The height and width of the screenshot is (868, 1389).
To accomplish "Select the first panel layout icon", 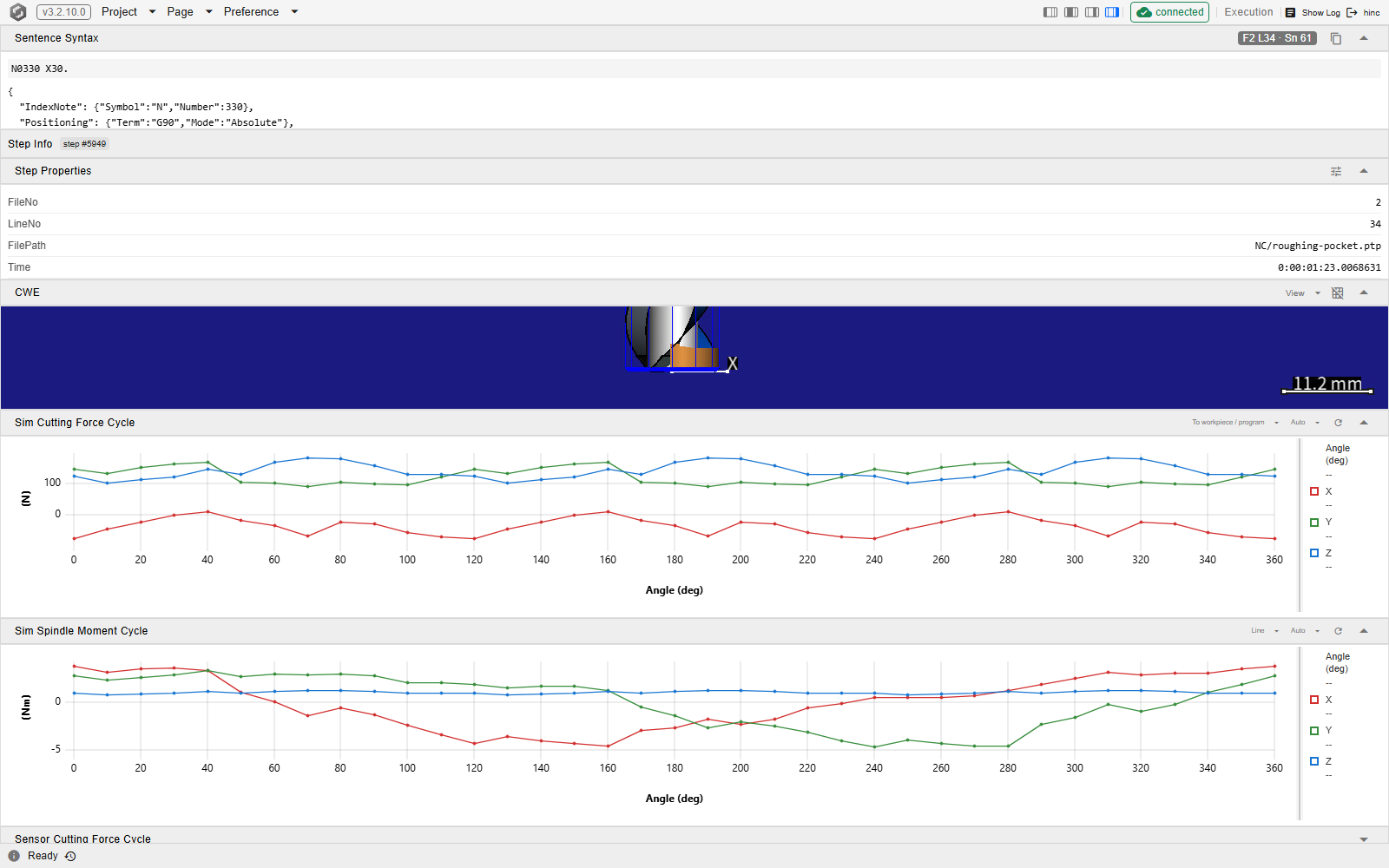I will 1050,12.
